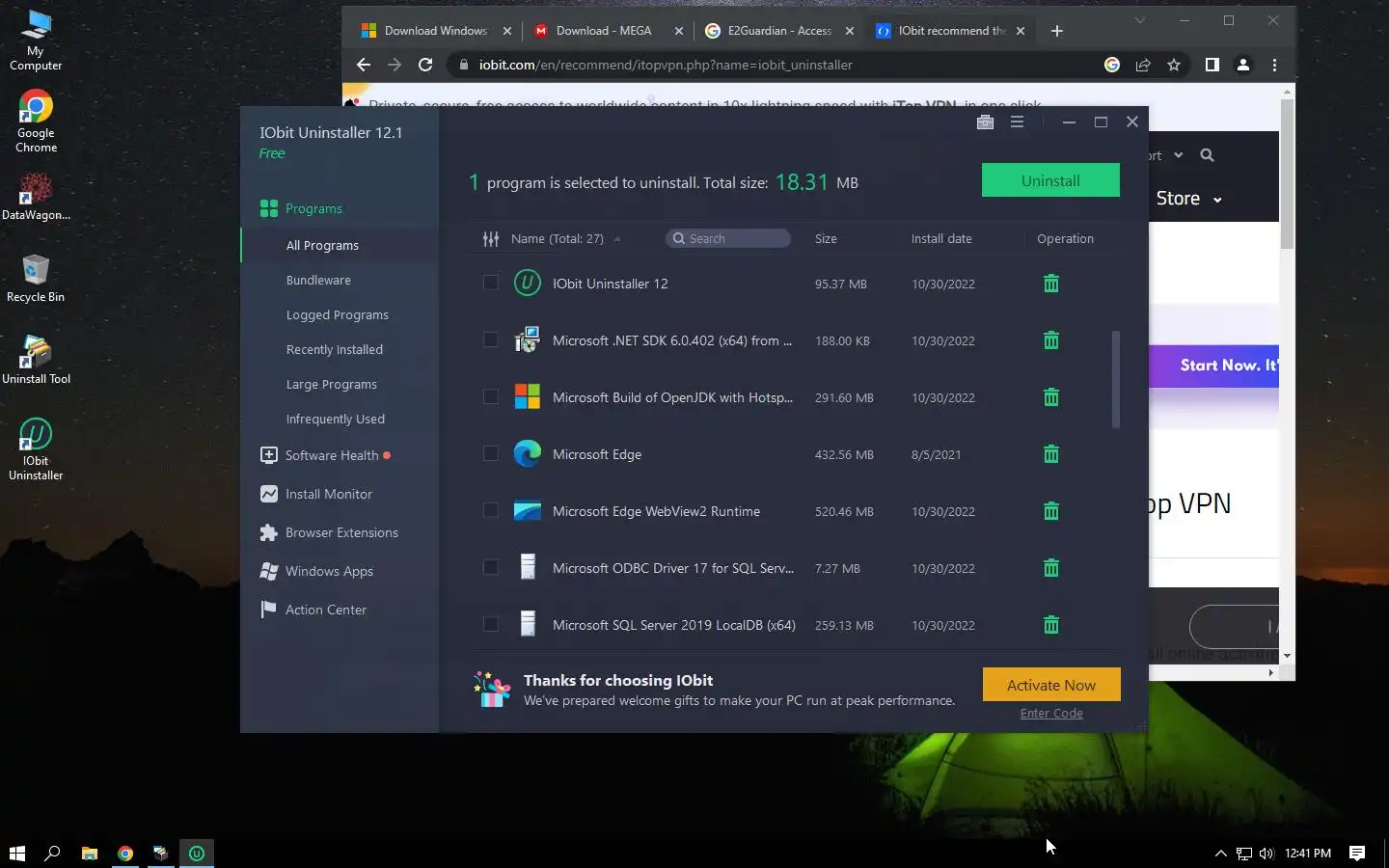Tick the checkbox for Microsoft .NET SDK 6.0.402
Viewport: 1389px width, 868px height.
click(491, 339)
